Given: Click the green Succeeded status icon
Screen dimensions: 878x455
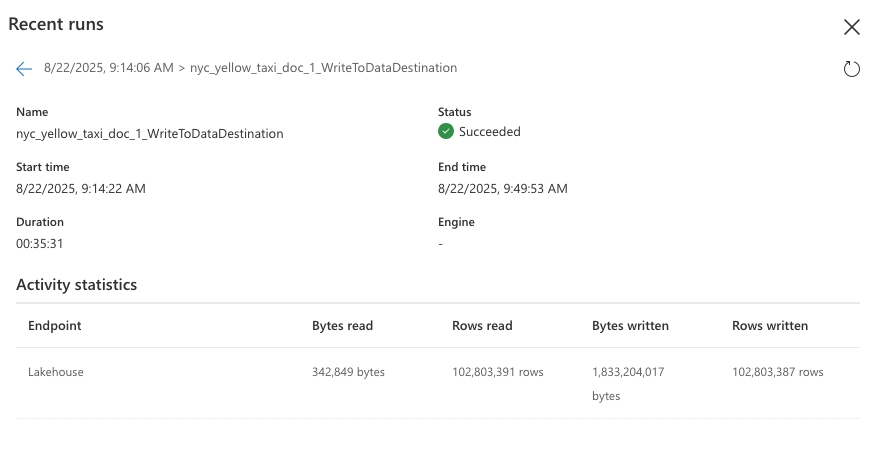Looking at the screenshot, I should tap(446, 132).
